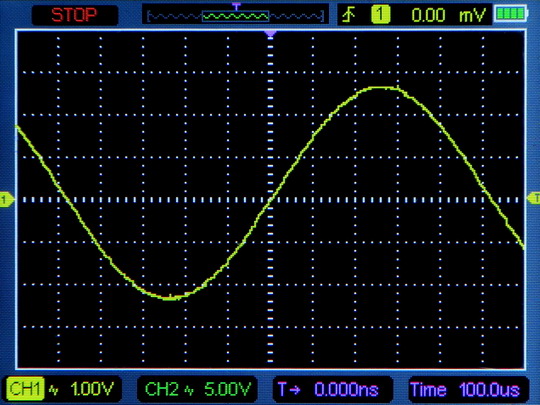Click the Time timebase label
This screenshot has height=405, width=540.
(x=428, y=390)
